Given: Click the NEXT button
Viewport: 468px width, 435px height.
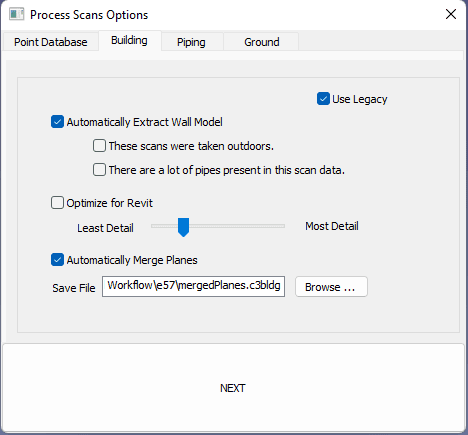Looking at the screenshot, I should coord(233,388).
